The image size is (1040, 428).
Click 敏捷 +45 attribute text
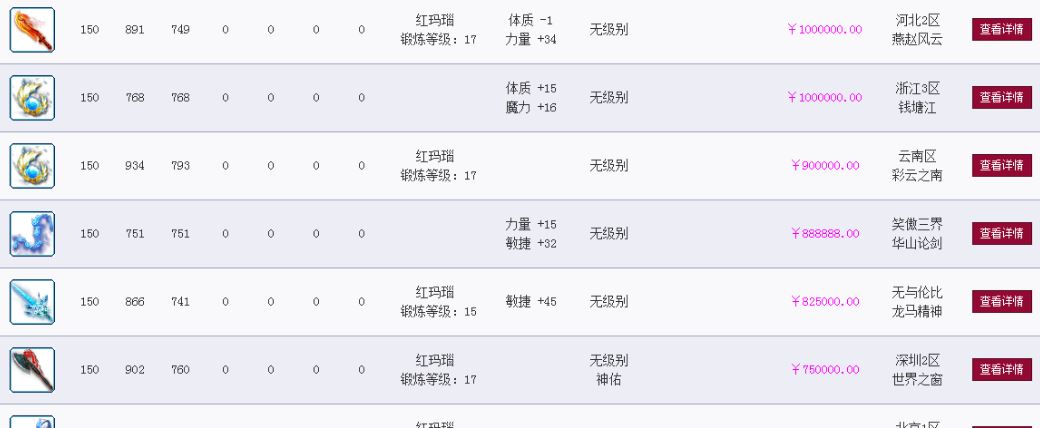coord(531,302)
